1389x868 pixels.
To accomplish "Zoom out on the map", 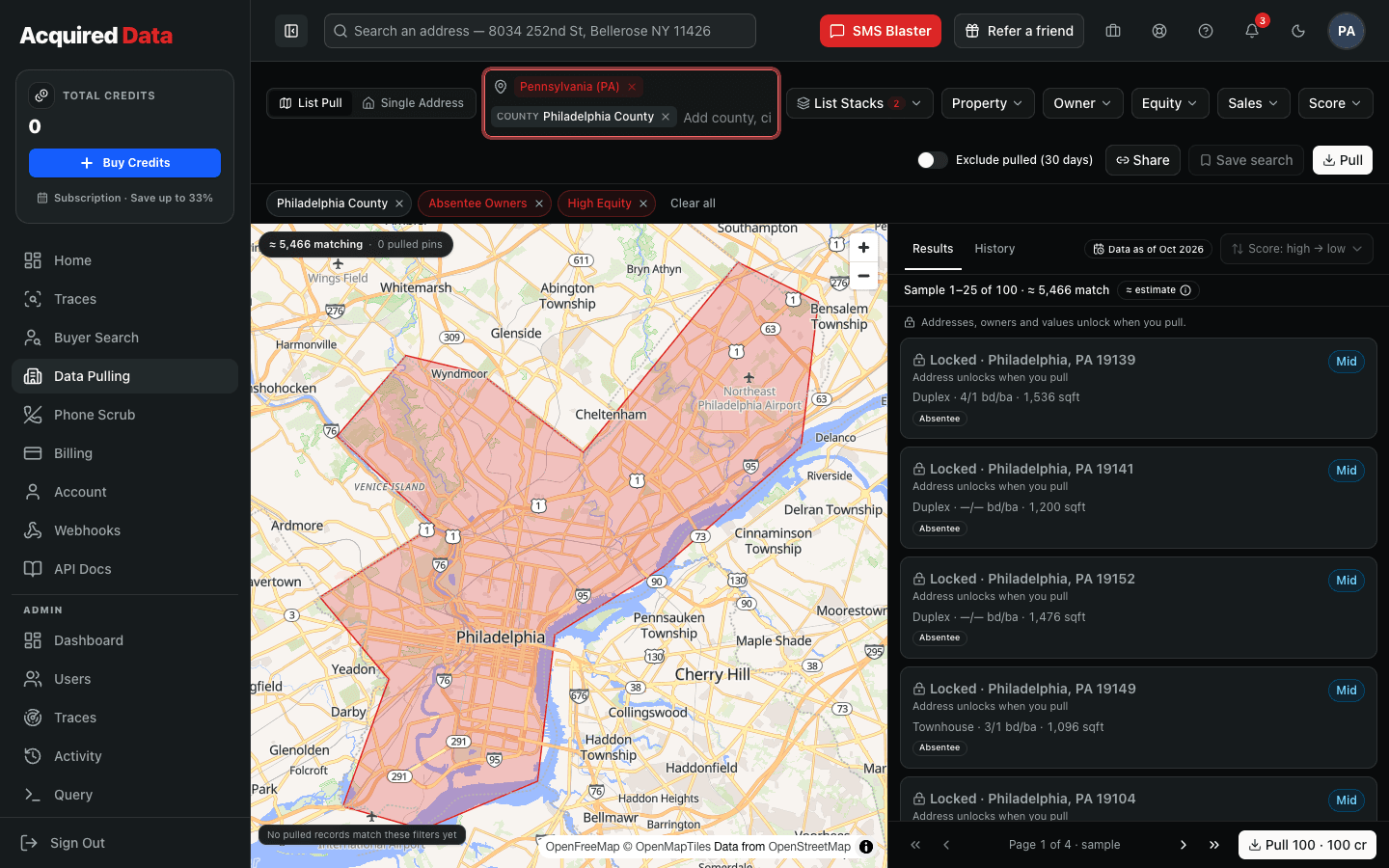I will [863, 276].
